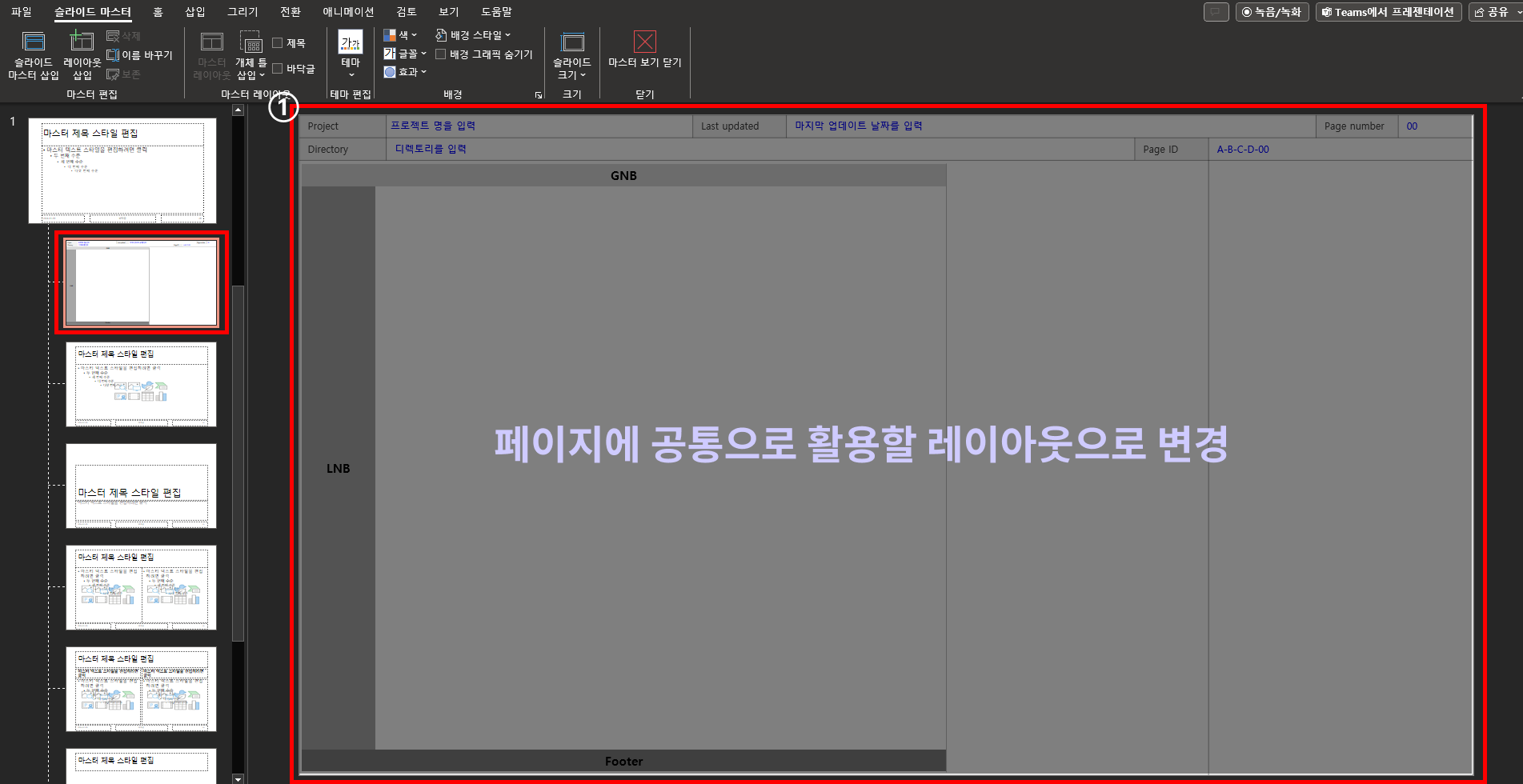Switch to the 애니메이션 tab
The image size is (1523, 784).
348,12
